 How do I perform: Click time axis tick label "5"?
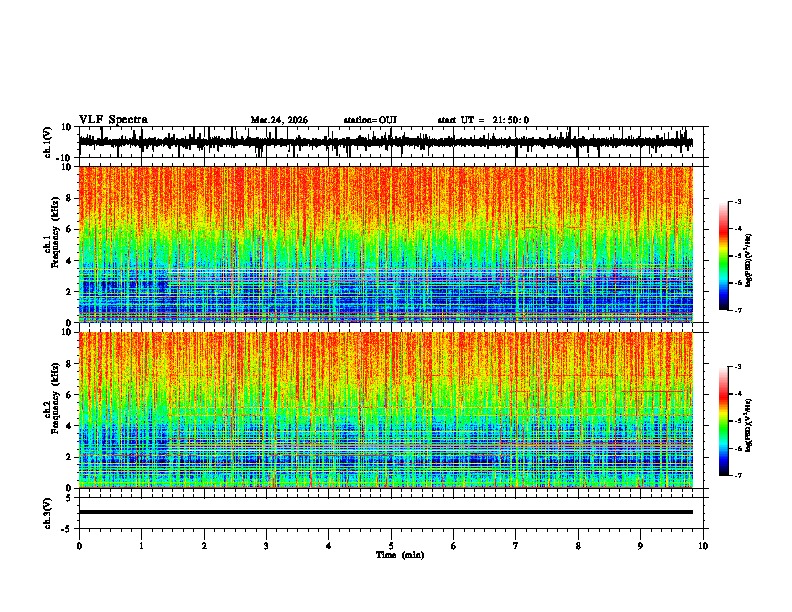pos(391,546)
